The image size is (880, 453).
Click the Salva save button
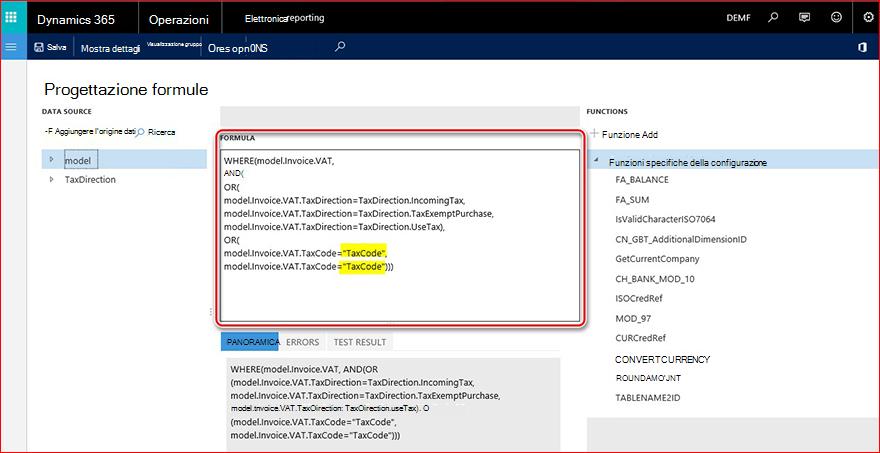click(51, 48)
